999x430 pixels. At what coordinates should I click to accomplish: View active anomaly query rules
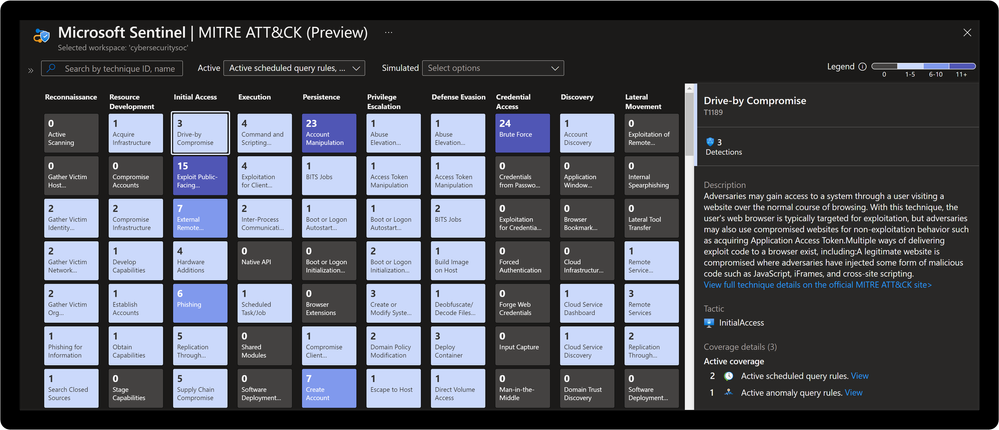pyautogui.click(x=854, y=393)
